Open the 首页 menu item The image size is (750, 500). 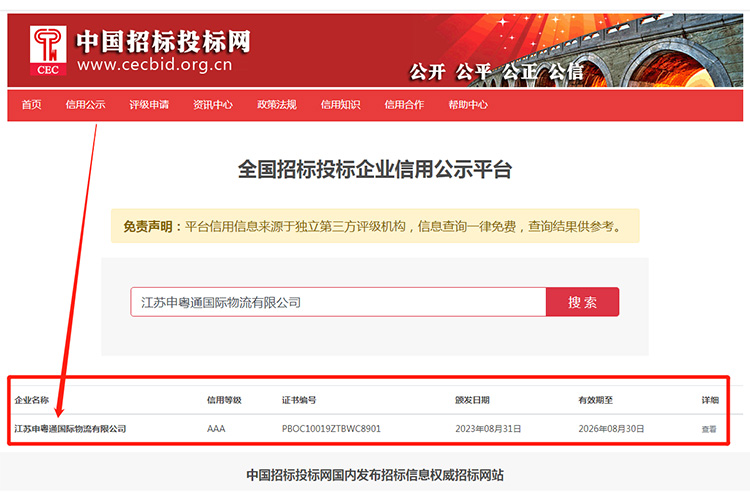click(x=32, y=105)
